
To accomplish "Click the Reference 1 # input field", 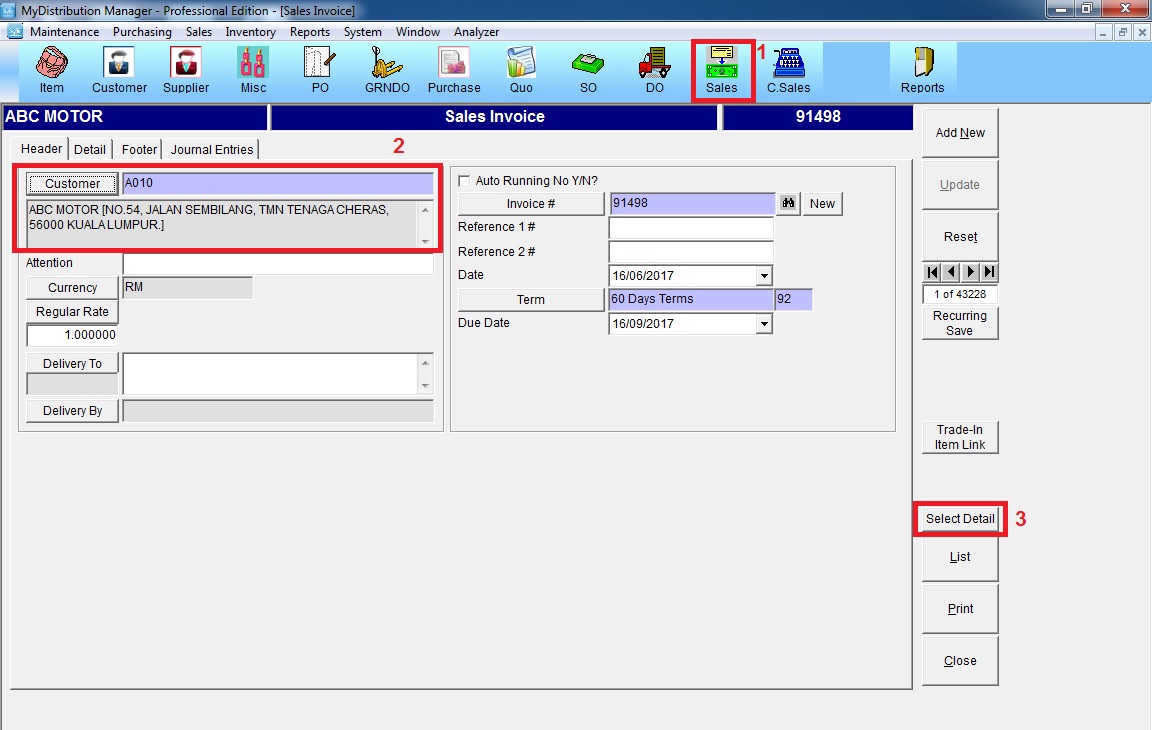I will pos(691,228).
